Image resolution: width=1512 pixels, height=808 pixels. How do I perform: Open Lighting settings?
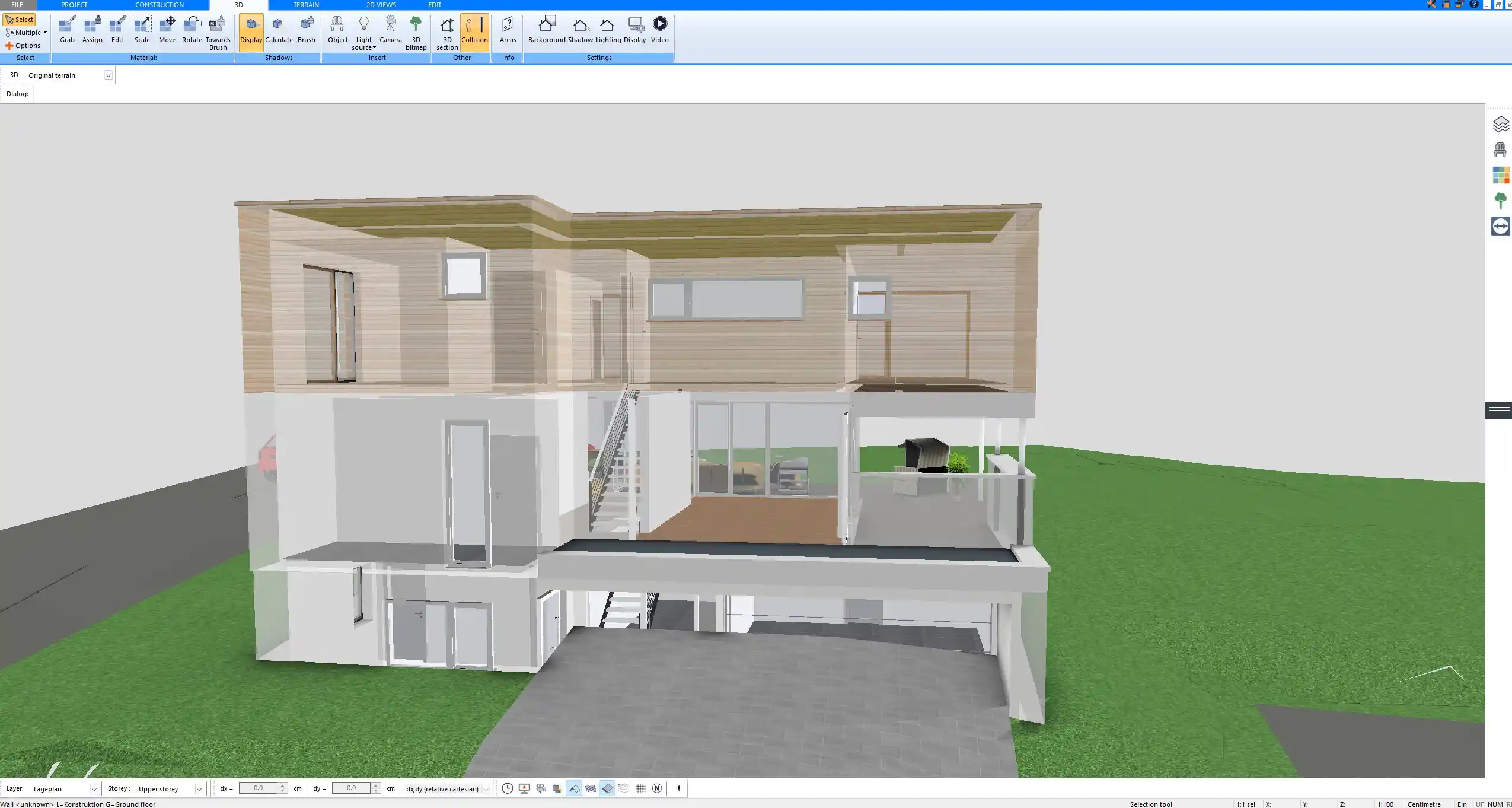(x=608, y=30)
